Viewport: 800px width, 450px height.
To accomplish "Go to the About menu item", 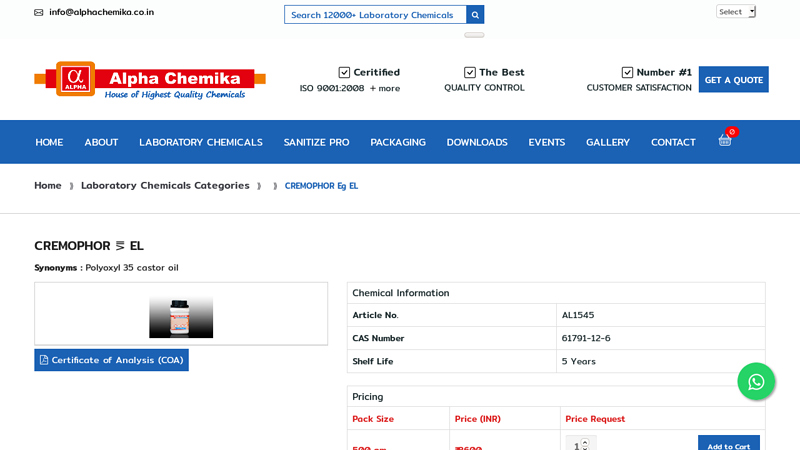I will [101, 142].
